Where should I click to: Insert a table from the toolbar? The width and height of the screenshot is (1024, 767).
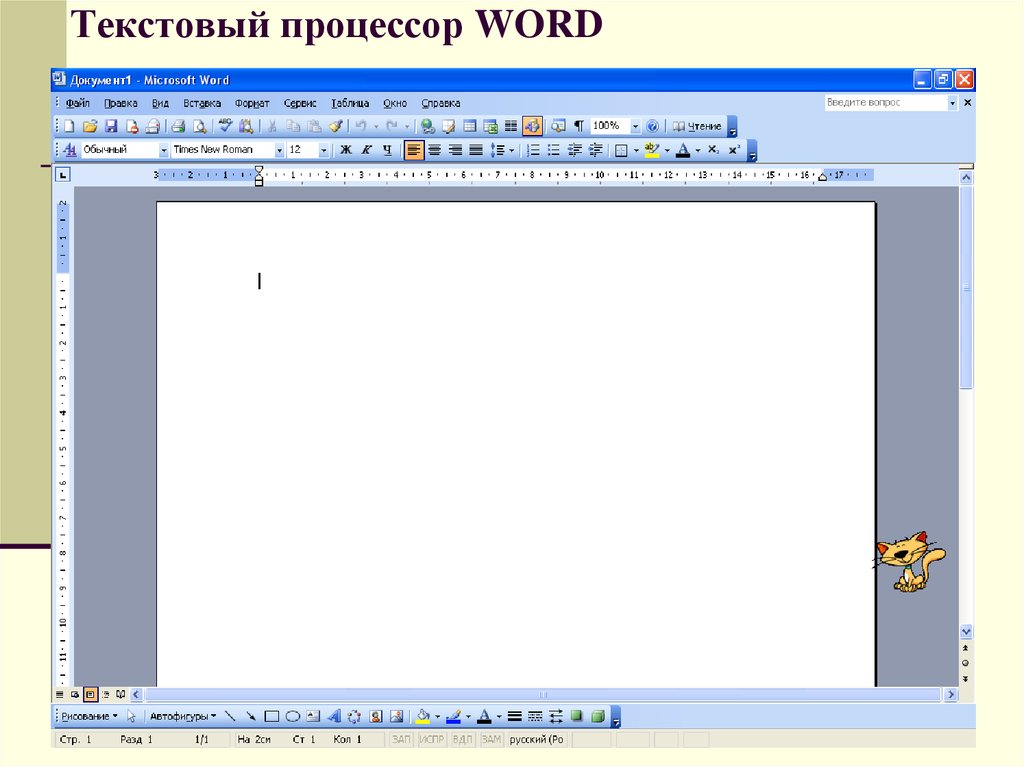click(x=470, y=126)
